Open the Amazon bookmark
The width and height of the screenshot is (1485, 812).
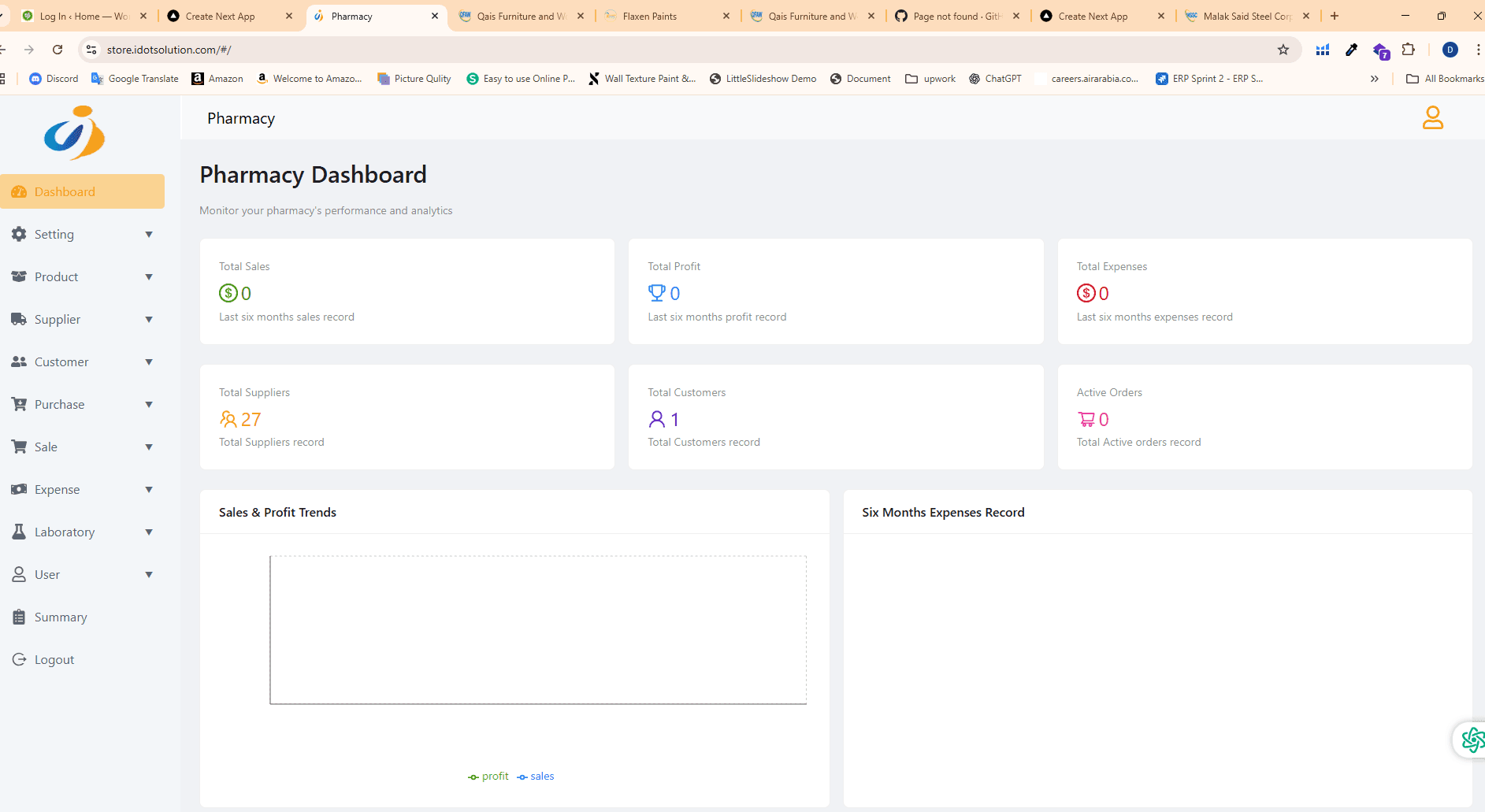click(217, 79)
